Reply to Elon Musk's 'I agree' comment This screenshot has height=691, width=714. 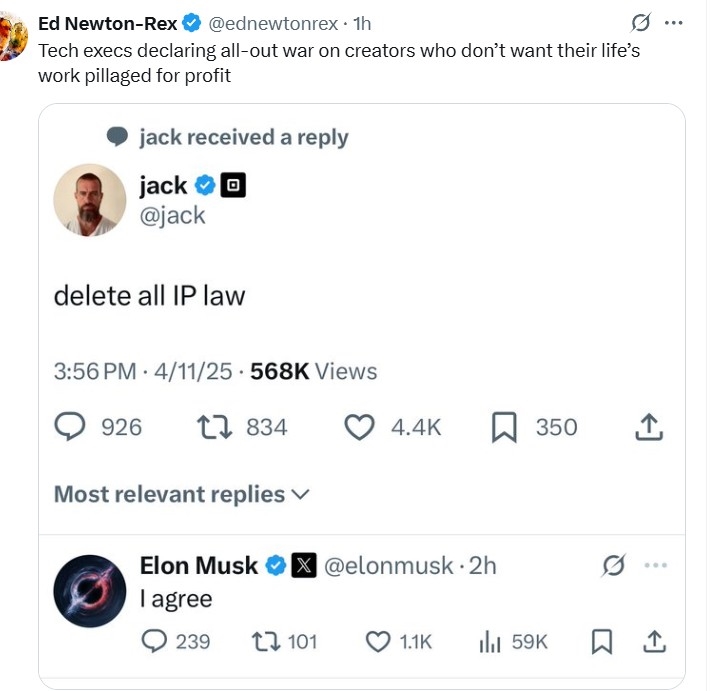[x=154, y=641]
